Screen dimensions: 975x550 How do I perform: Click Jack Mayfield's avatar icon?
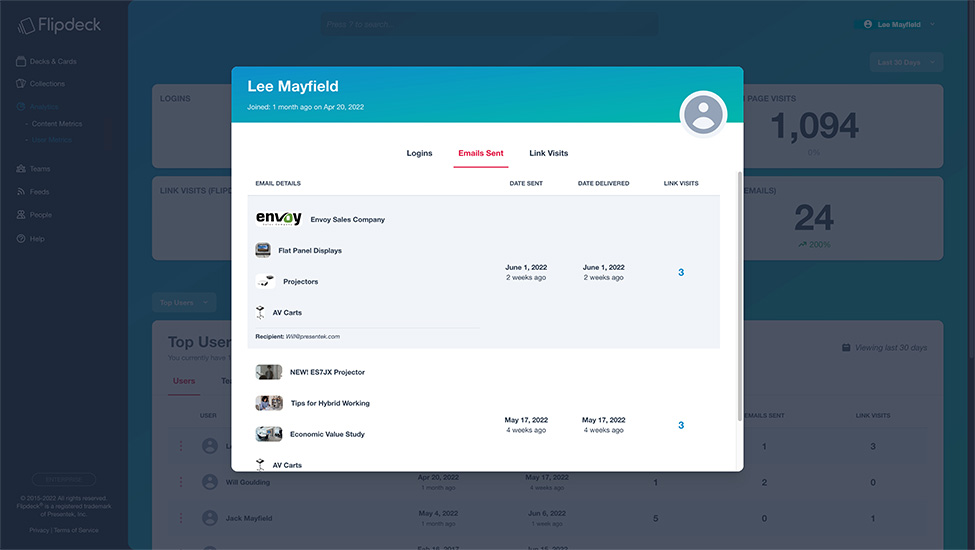click(x=210, y=518)
